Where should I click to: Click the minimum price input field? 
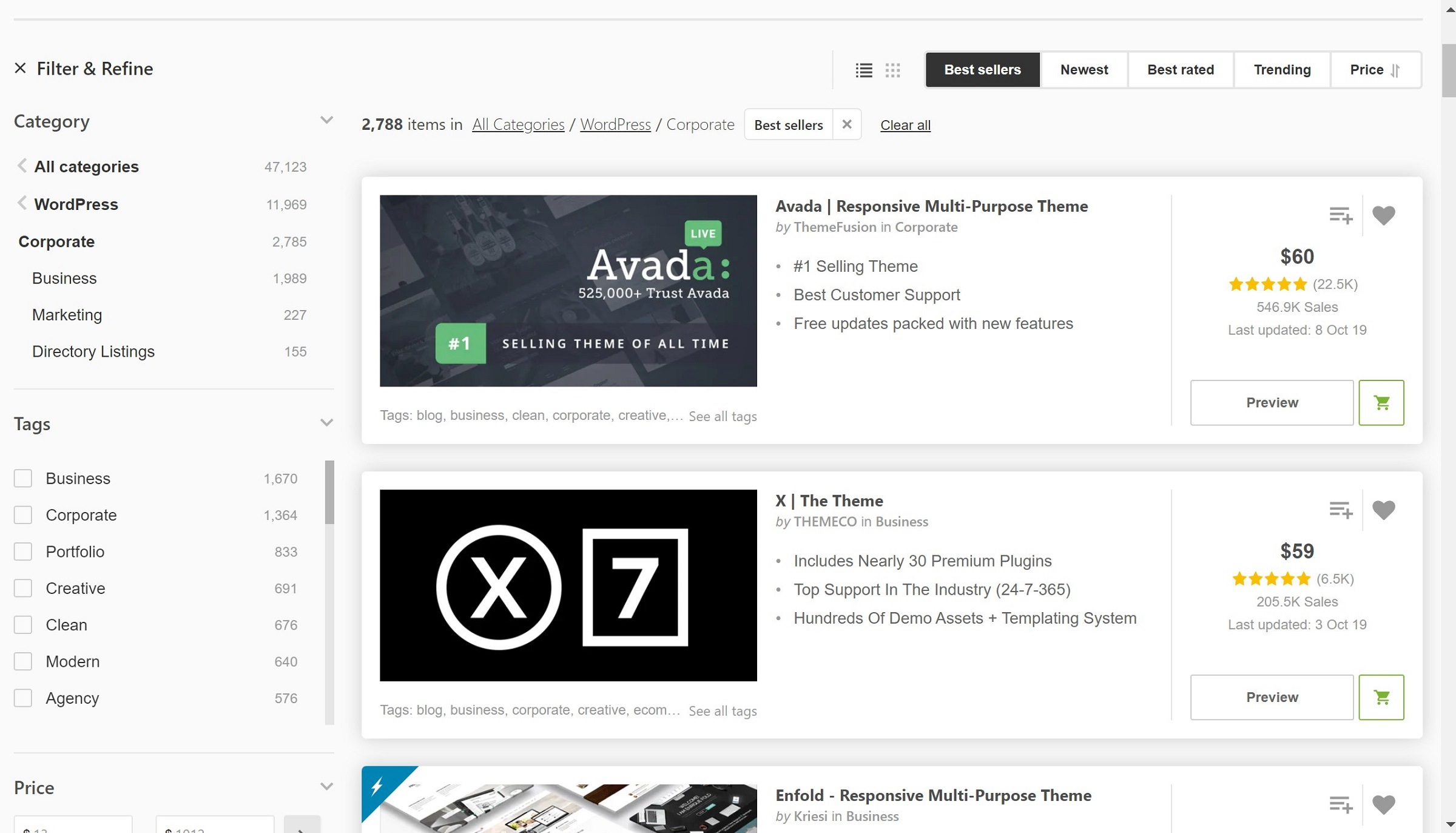click(x=73, y=825)
